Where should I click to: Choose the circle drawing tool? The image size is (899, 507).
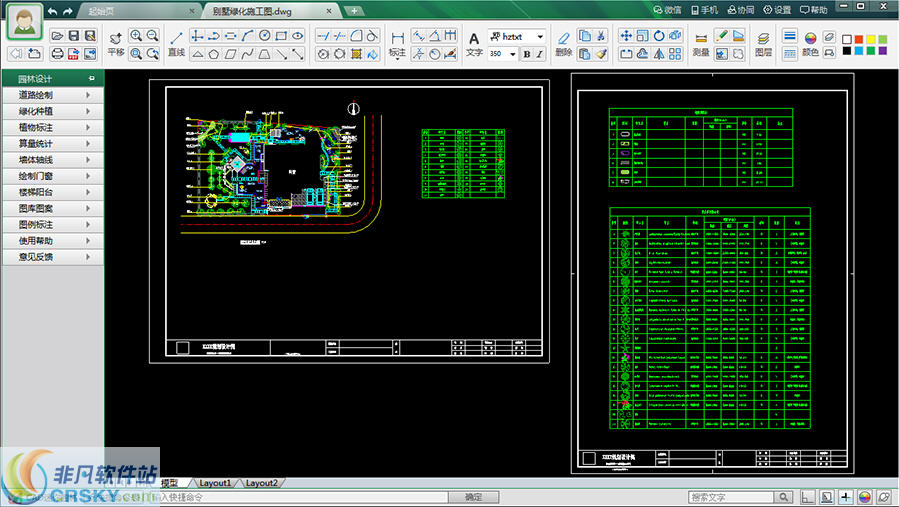pyautogui.click(x=264, y=36)
